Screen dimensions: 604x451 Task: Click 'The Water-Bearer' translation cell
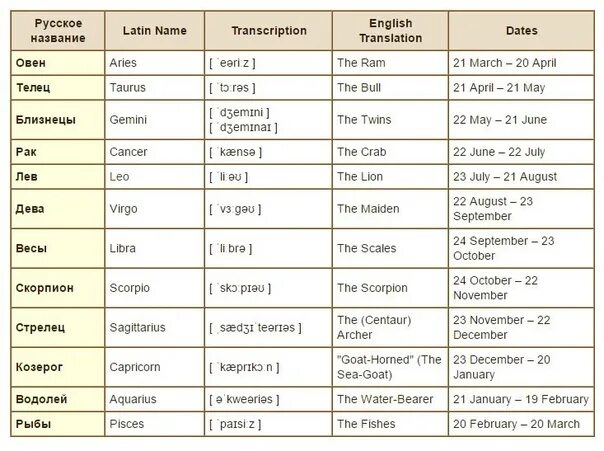click(x=390, y=399)
